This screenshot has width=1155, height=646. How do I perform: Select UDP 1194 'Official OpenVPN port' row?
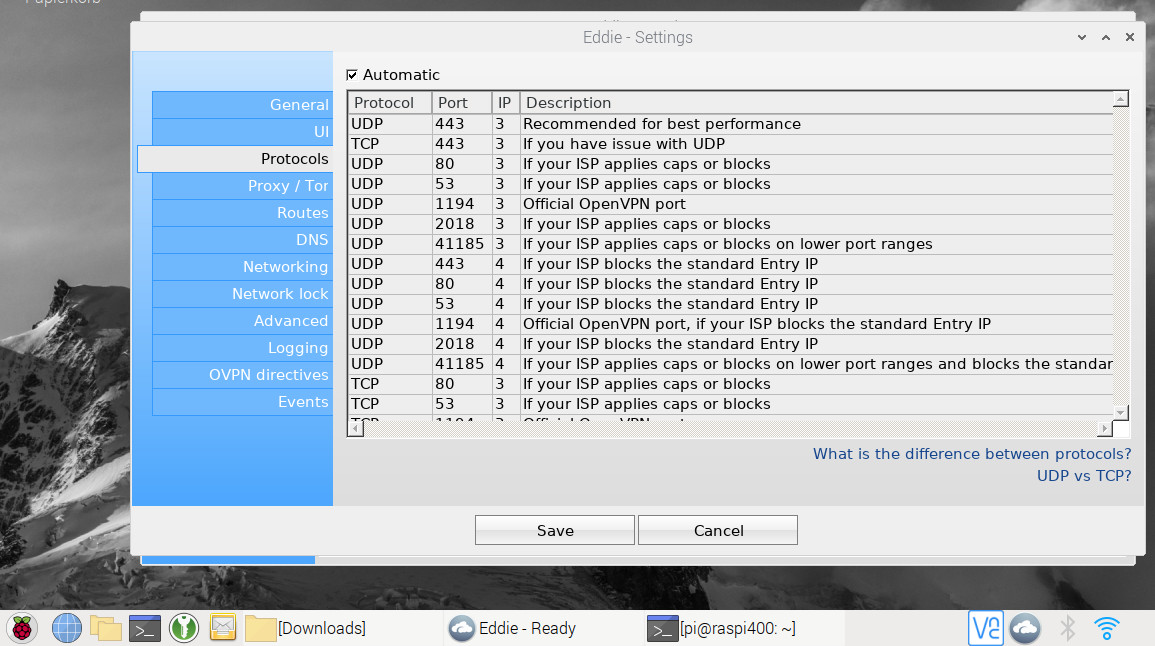(730, 203)
